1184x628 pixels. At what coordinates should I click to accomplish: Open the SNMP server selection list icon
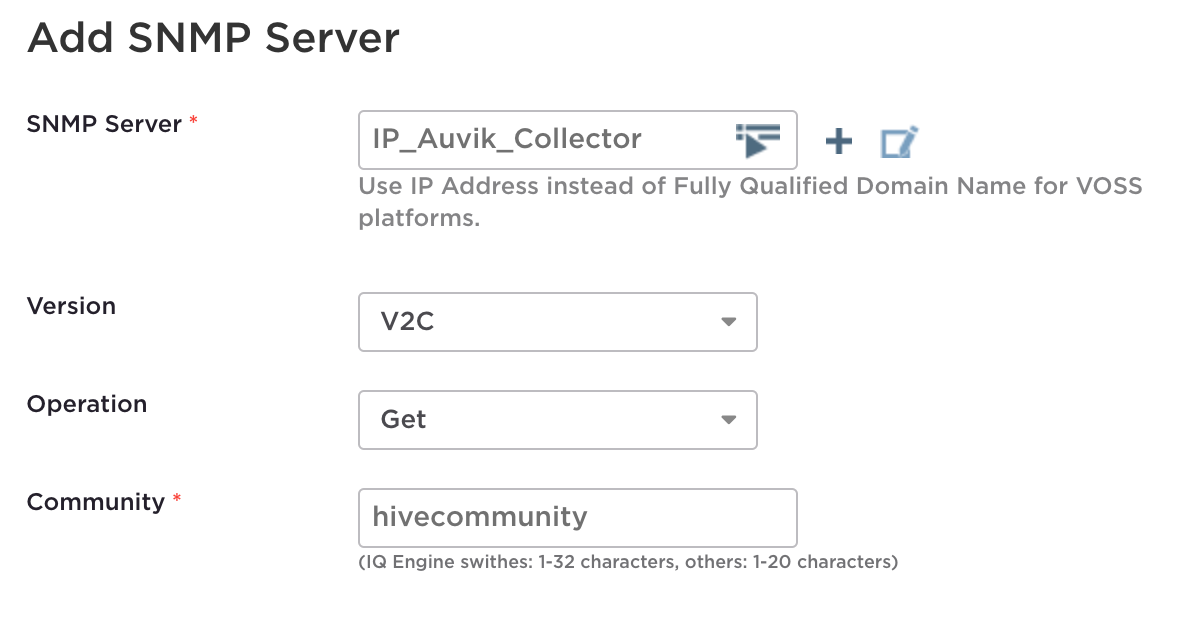[757, 140]
